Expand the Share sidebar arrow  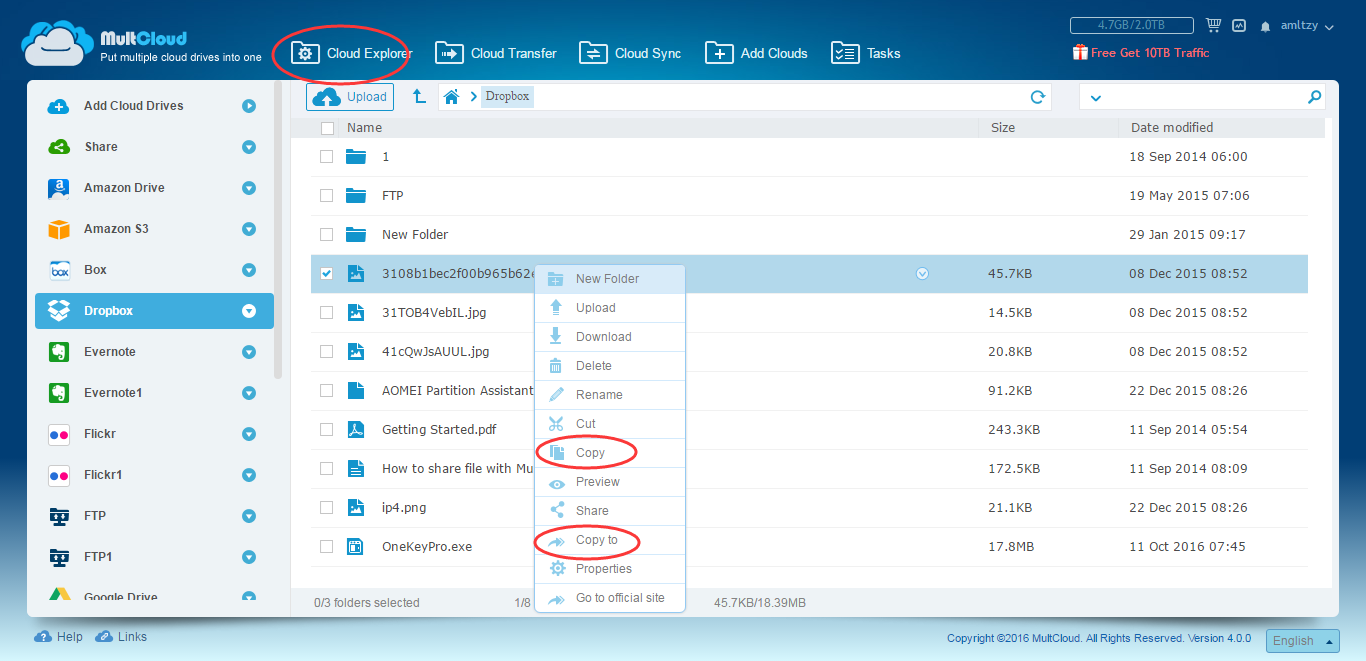coord(249,147)
